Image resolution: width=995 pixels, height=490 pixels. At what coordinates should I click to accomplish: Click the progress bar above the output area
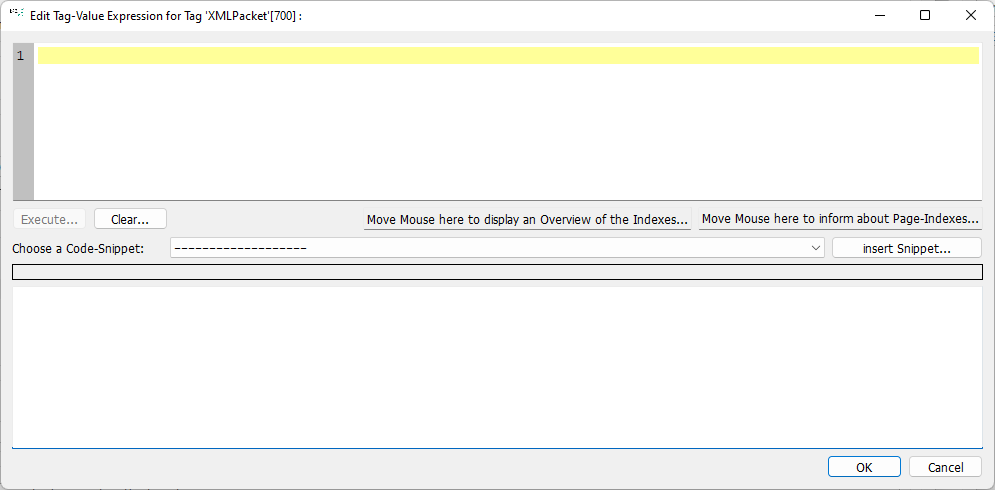click(498, 272)
